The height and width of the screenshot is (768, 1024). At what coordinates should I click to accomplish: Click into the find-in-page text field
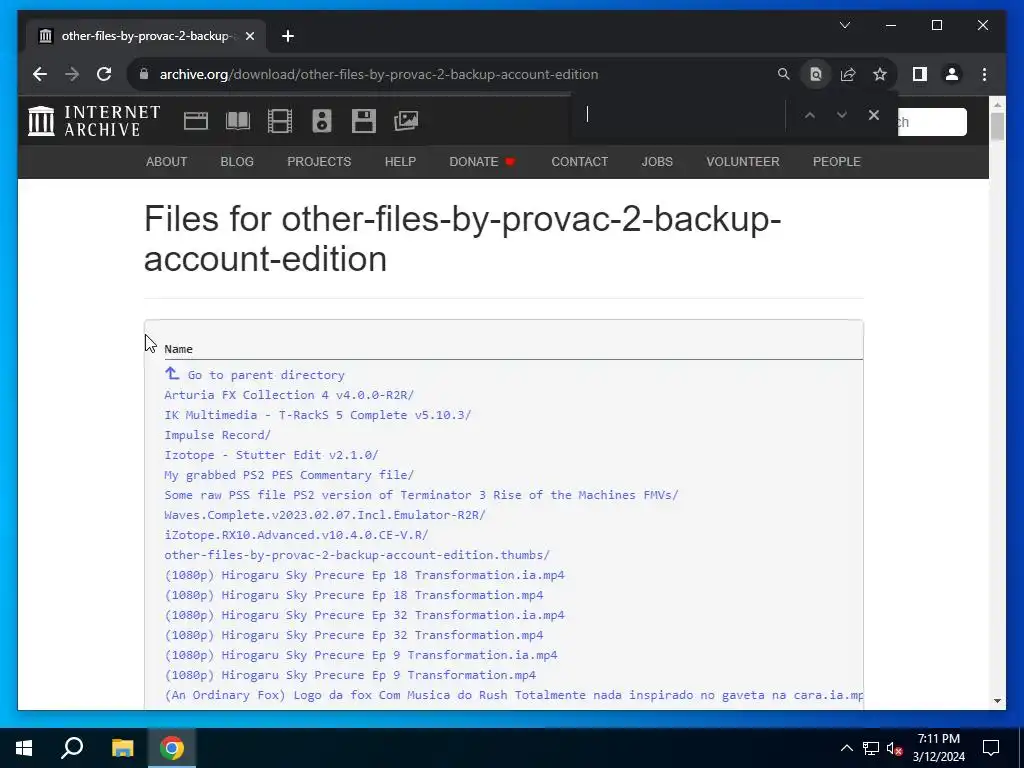pyautogui.click(x=679, y=115)
